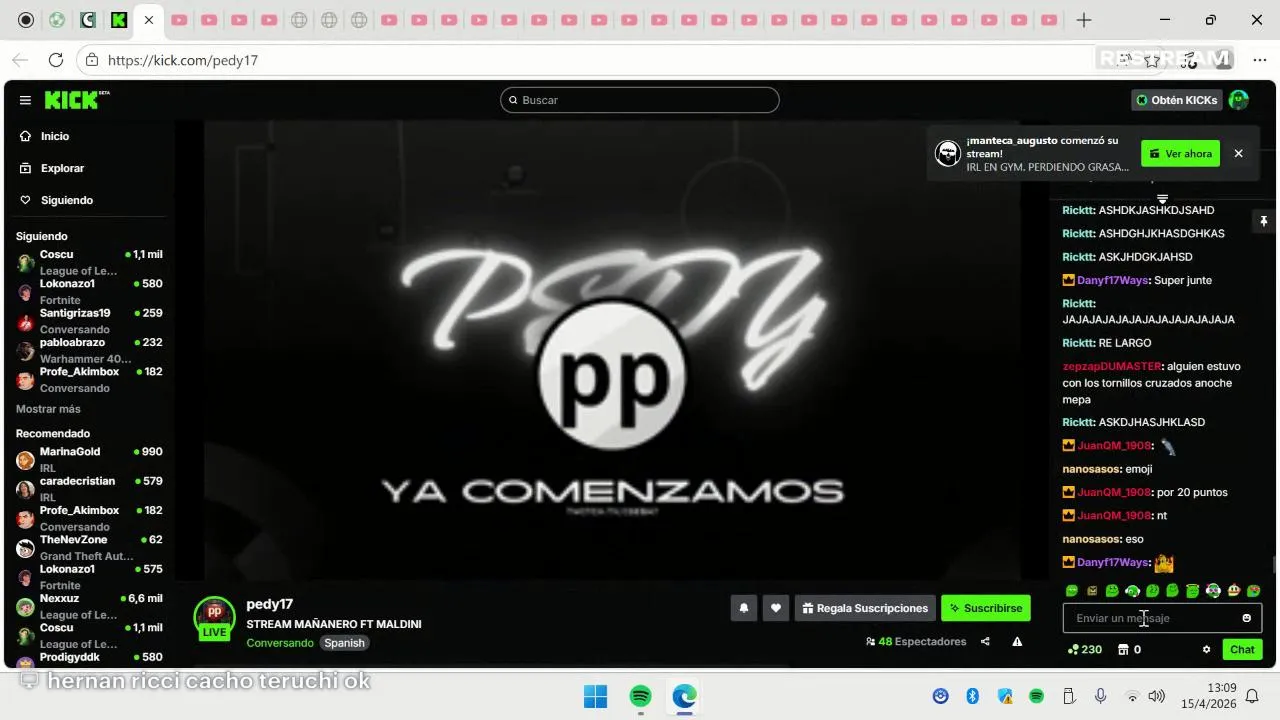Open Santigrizas19 channel in Siguiendo
Screen dimensions: 1280x720
coord(89,320)
